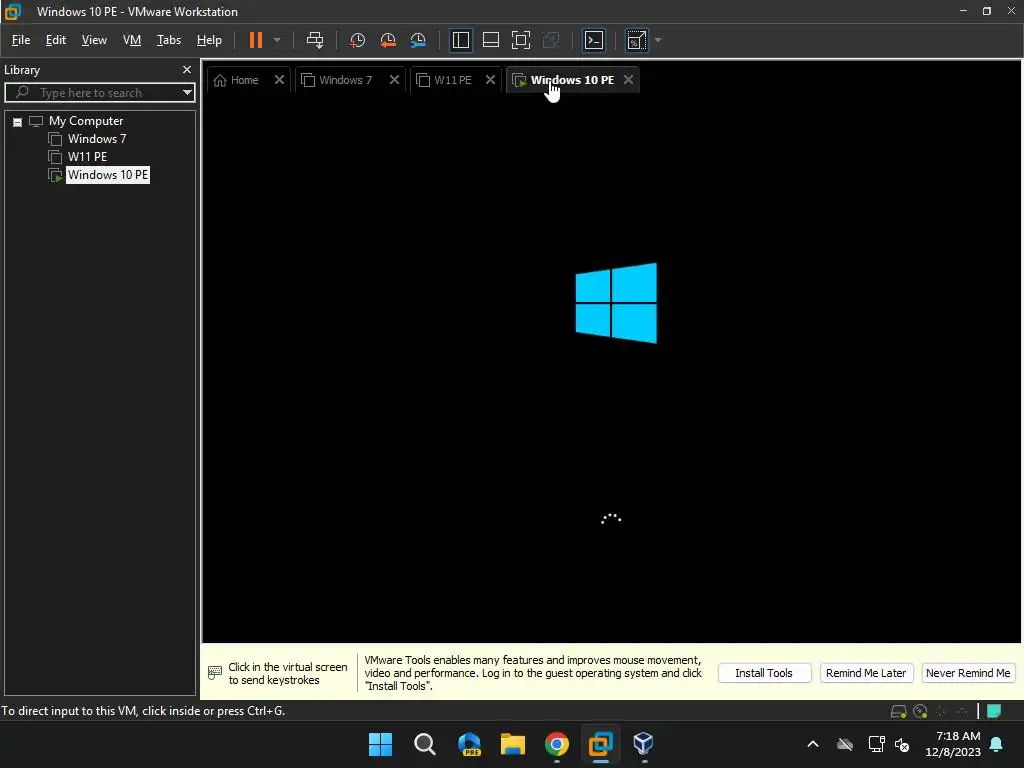
Task: Click the keyboard icon in the hint bar
Action: [x=215, y=673]
